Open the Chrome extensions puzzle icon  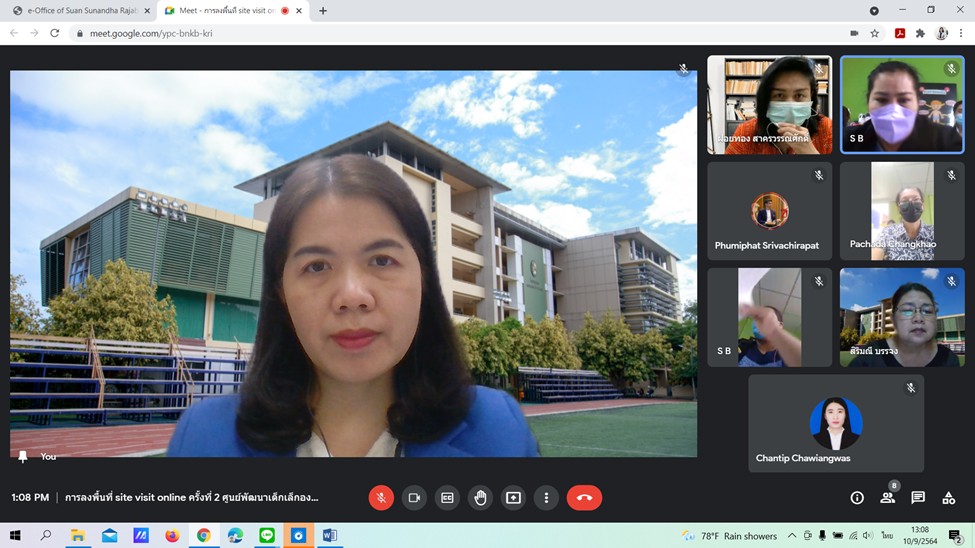pyautogui.click(x=920, y=33)
